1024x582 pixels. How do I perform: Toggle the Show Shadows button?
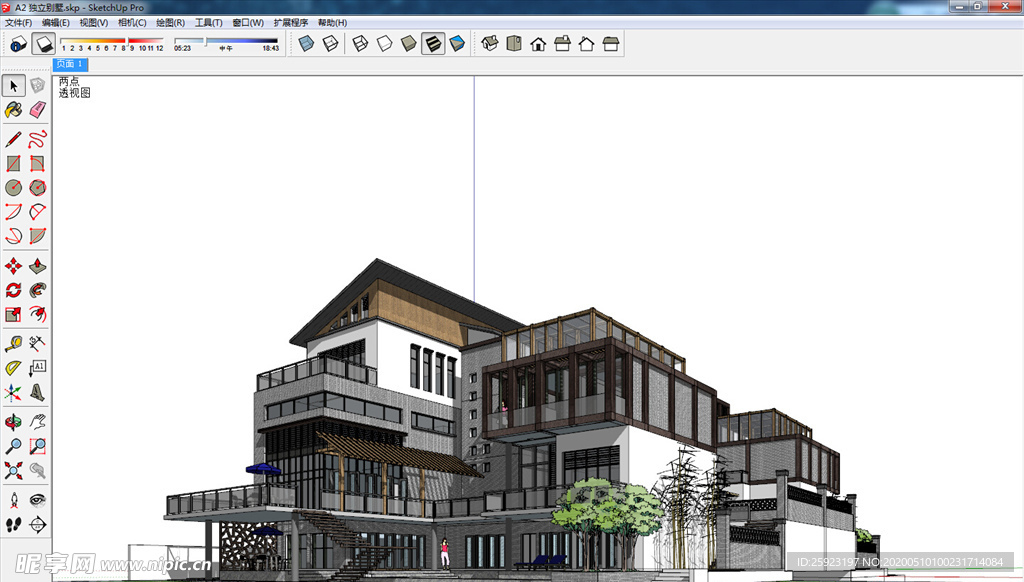[x=44, y=44]
